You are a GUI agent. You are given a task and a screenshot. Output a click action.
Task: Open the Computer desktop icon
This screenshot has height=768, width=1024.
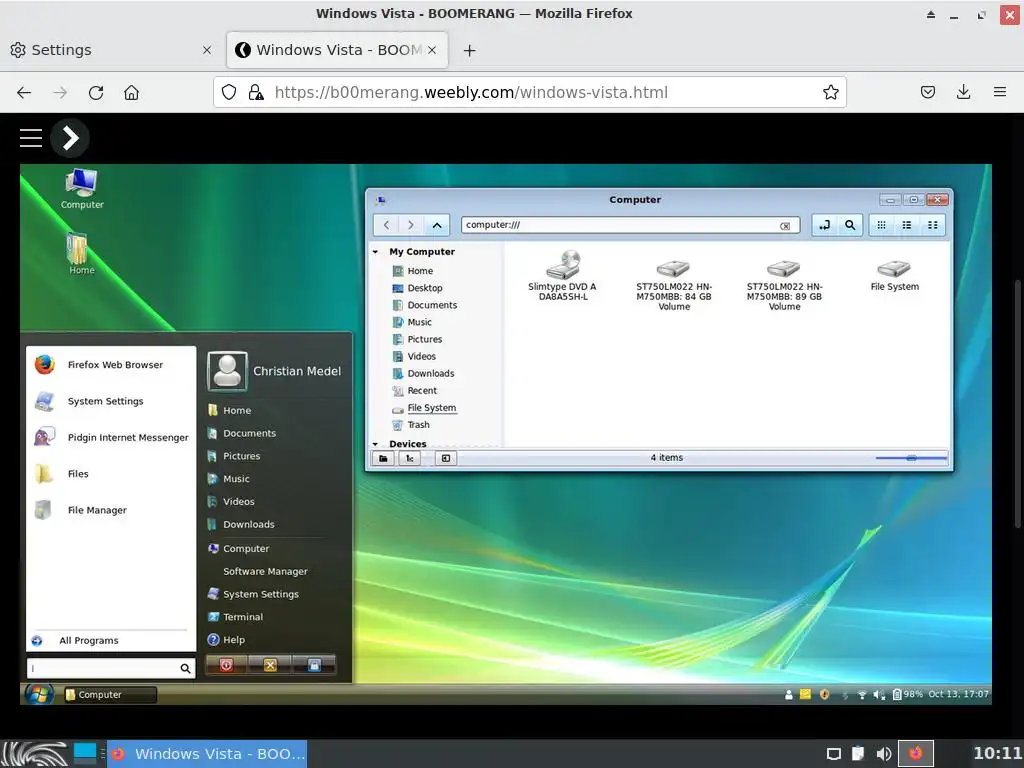coord(82,188)
